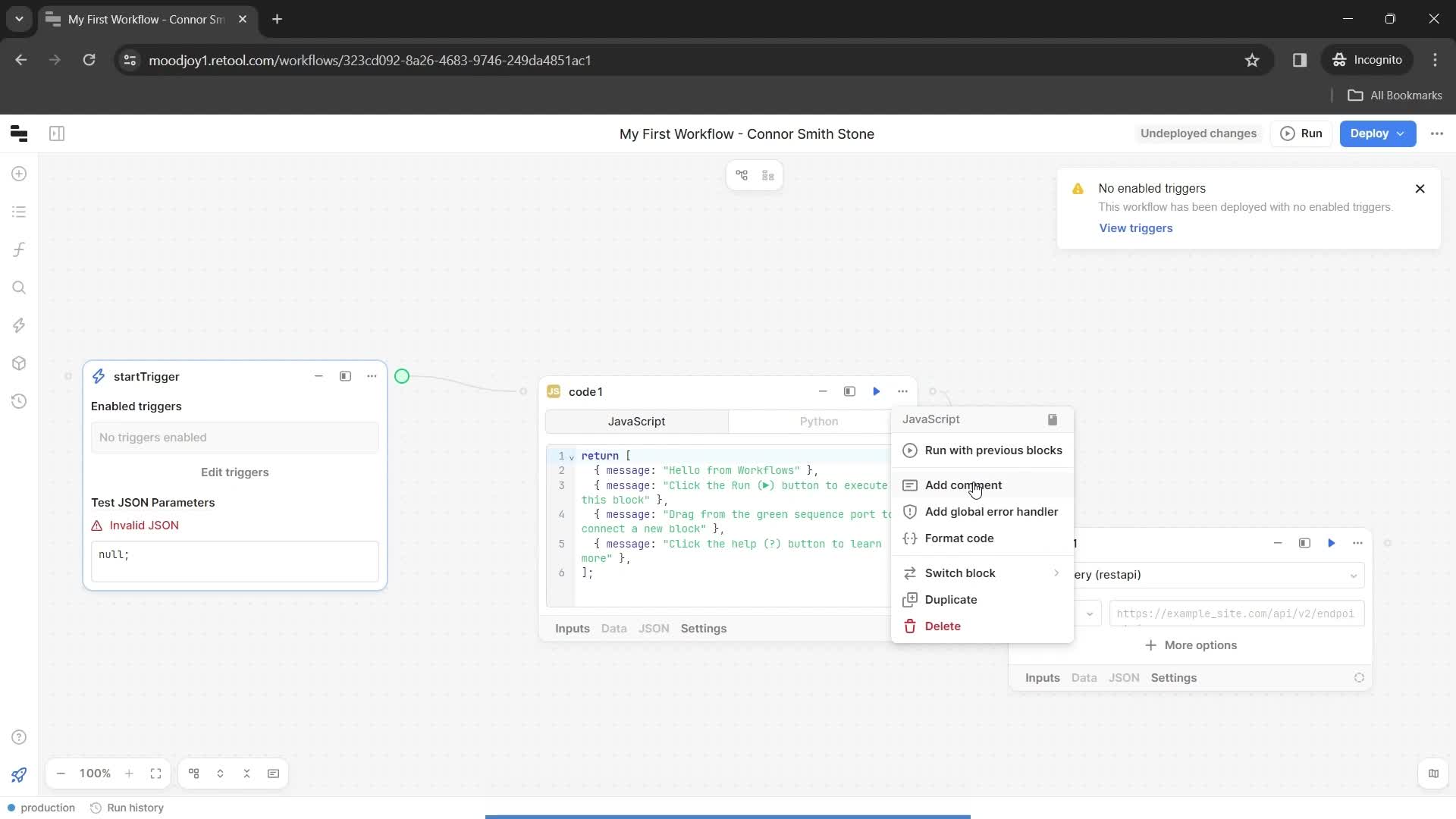
Task: Open the View triggers link
Action: point(1135,228)
